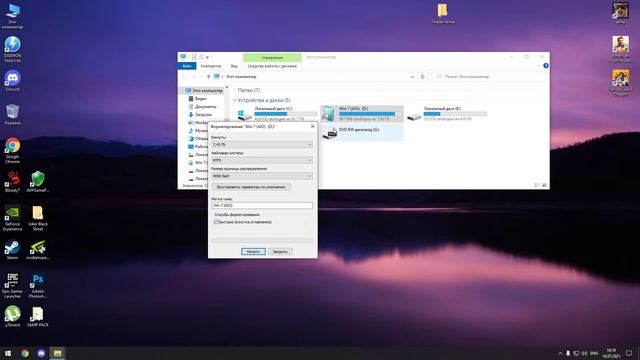Select the DVD RW дисковод drive

tap(362, 133)
